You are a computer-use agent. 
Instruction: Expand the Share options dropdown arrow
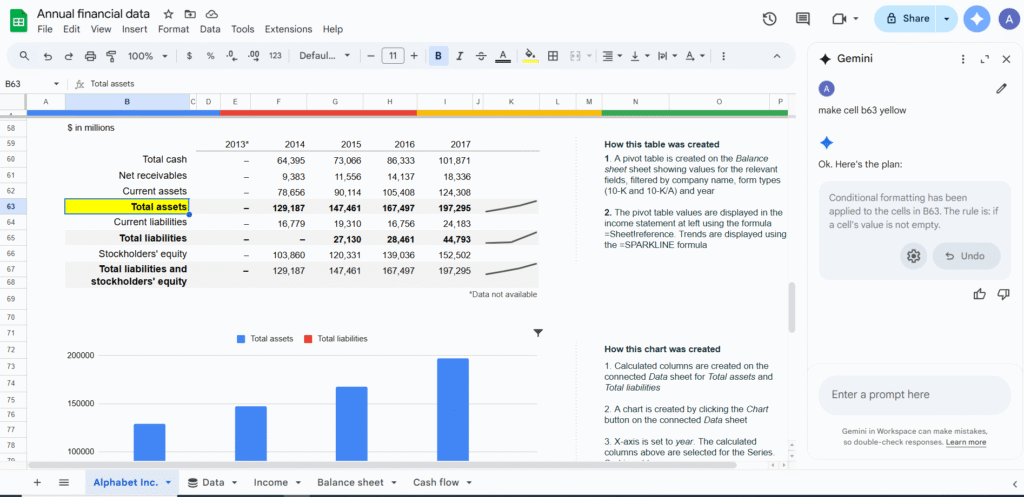[947, 19]
